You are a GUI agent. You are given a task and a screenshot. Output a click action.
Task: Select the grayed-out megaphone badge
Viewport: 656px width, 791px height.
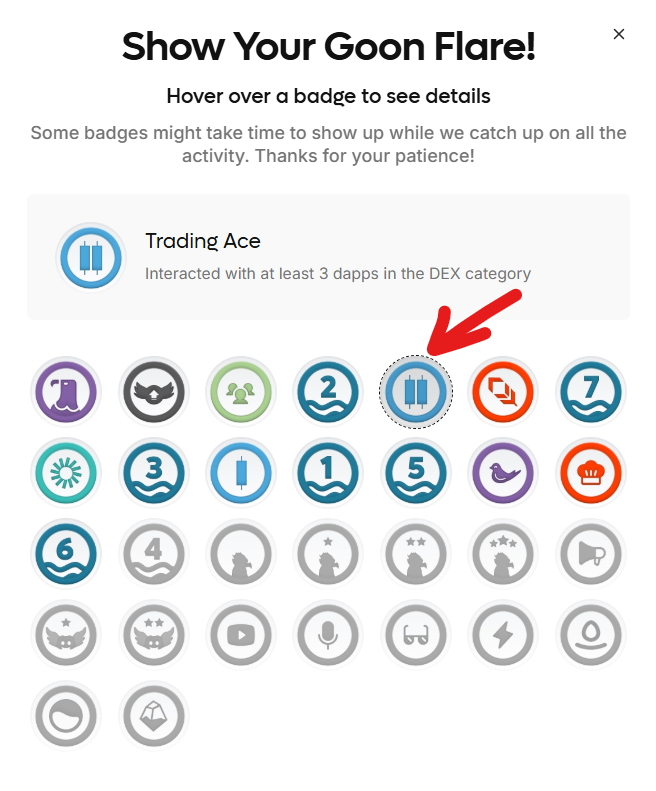(591, 553)
